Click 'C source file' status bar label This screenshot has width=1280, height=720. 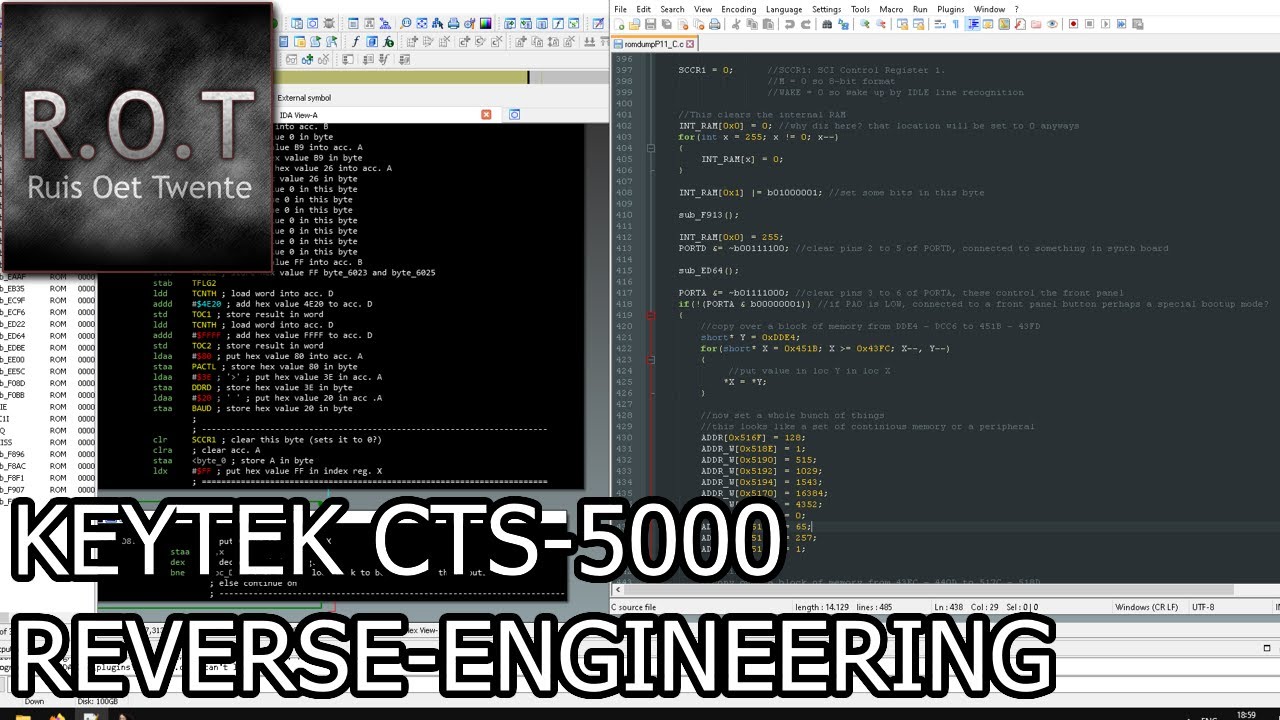(x=634, y=607)
